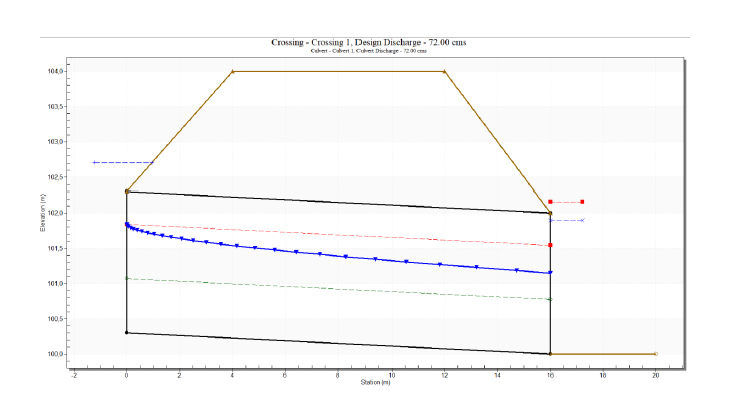Click the green dashed line's left end
This screenshot has width=738, height=415.
click(x=127, y=278)
